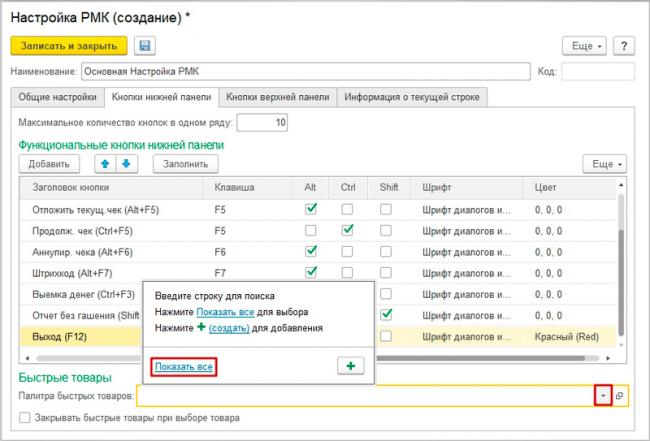This screenshot has width=650, height=441.
Task: Open Кнопки верхней панели tab
Action: (278, 97)
